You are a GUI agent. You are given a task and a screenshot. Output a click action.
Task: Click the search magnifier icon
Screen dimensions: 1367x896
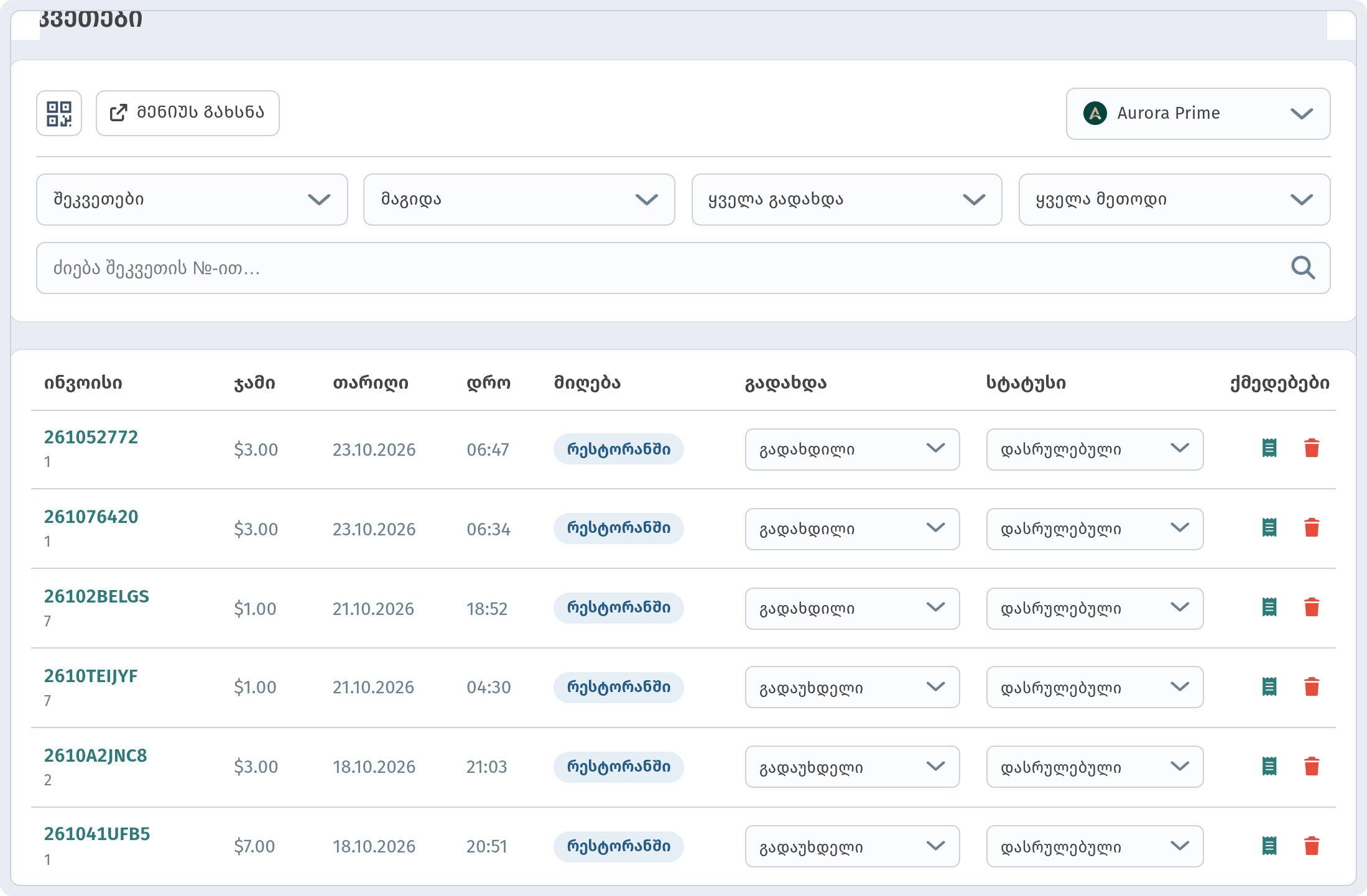point(1302,268)
